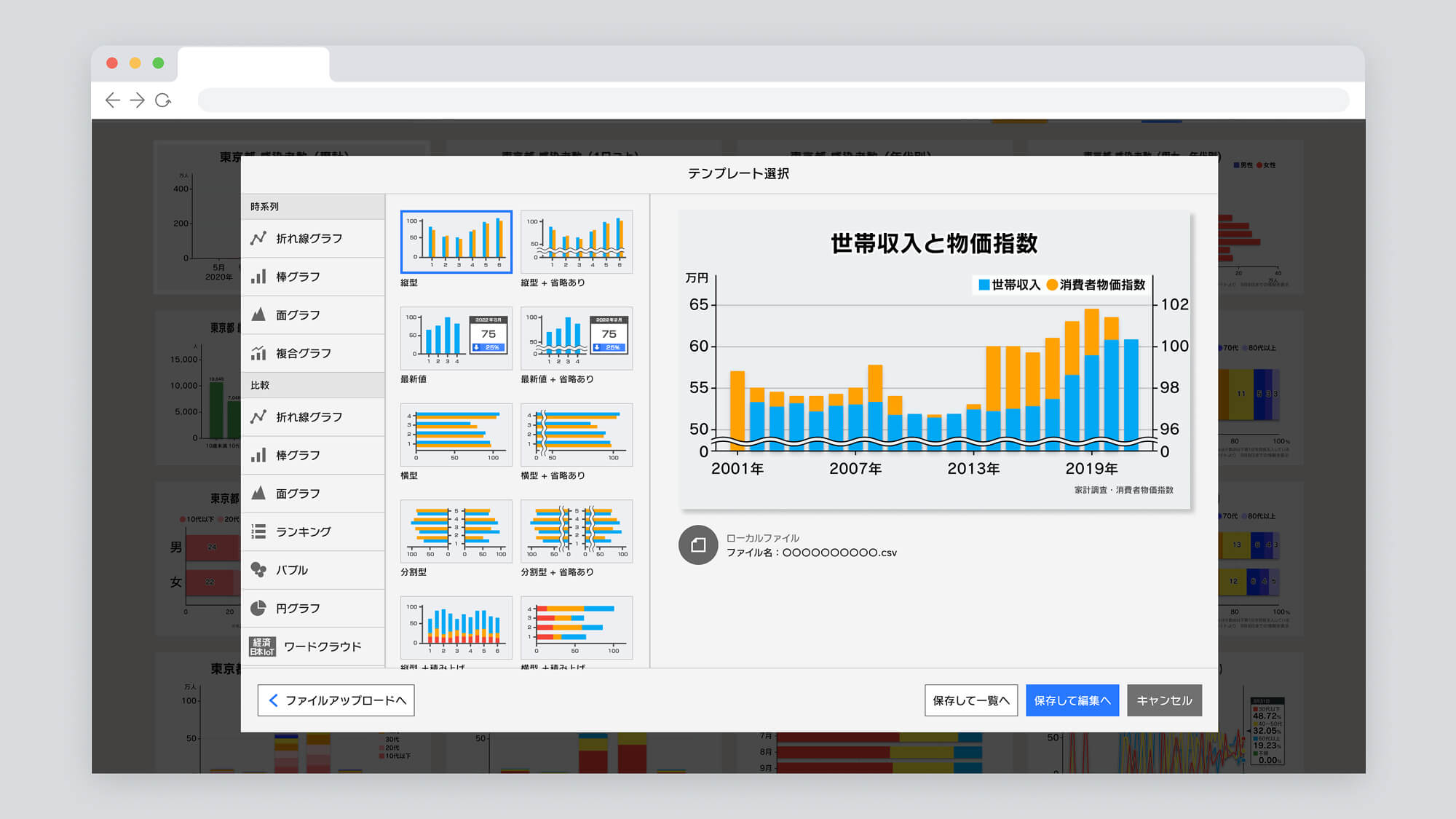Choose the 分割型＋省略あり template thumbnail
This screenshot has height=819, width=1456.
pyautogui.click(x=577, y=531)
